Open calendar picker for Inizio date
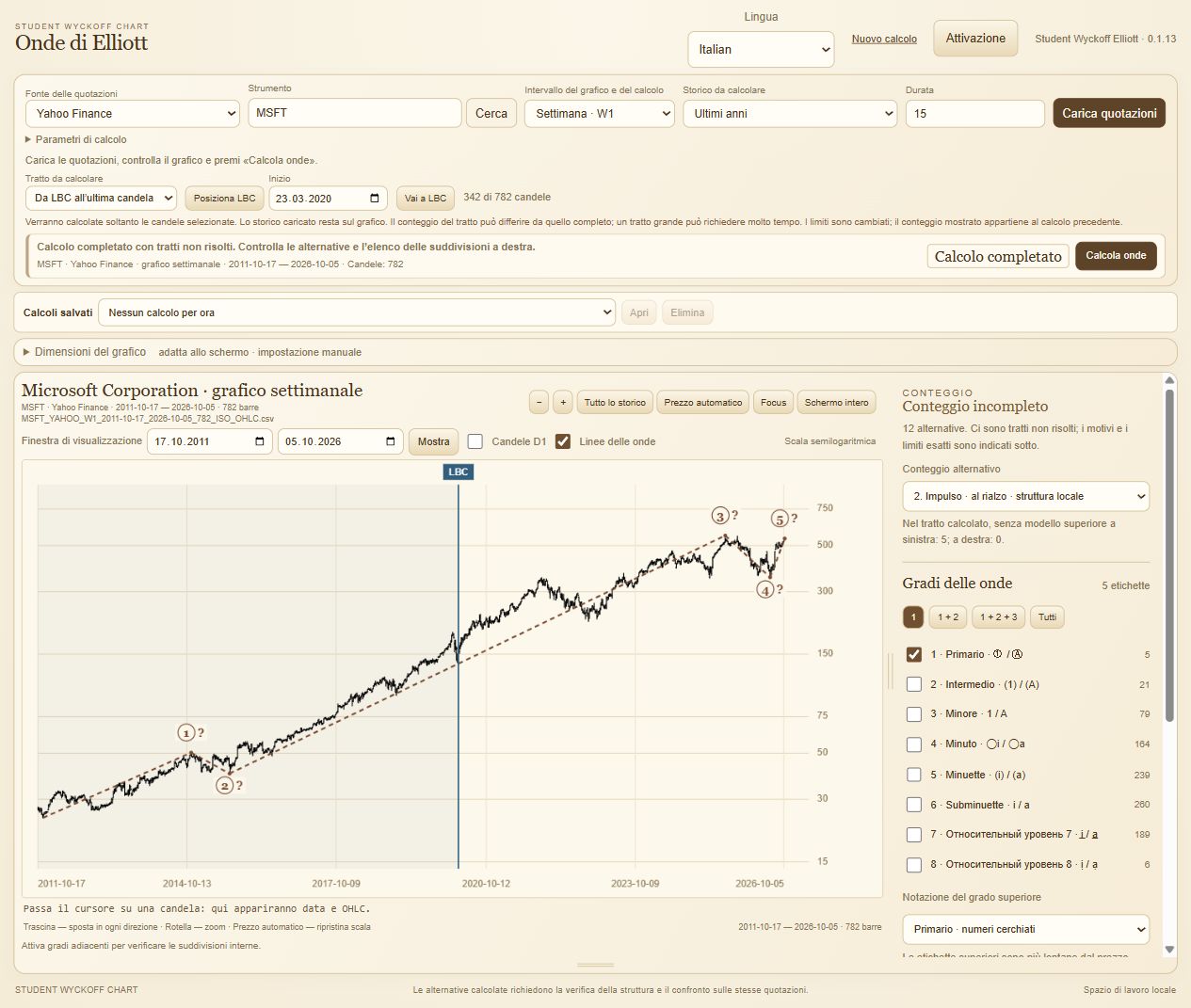The height and width of the screenshot is (1008, 1191). point(375,199)
